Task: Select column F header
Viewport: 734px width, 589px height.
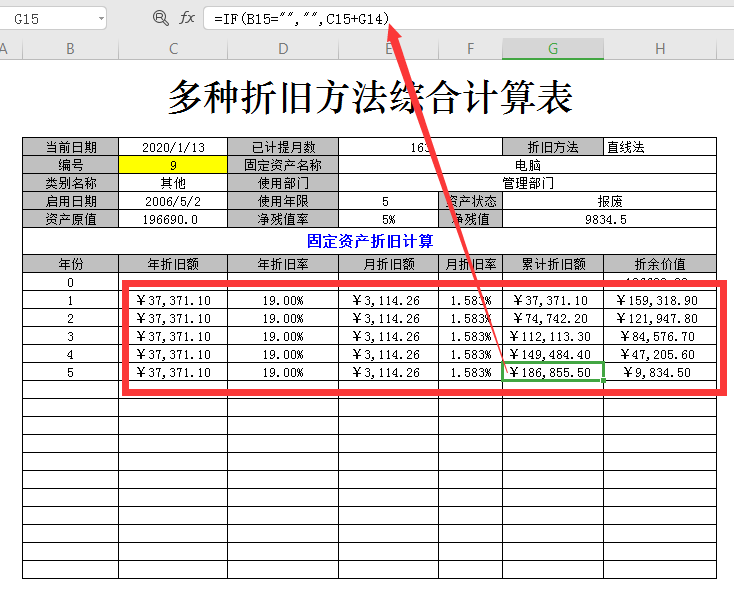Action: click(x=470, y=49)
